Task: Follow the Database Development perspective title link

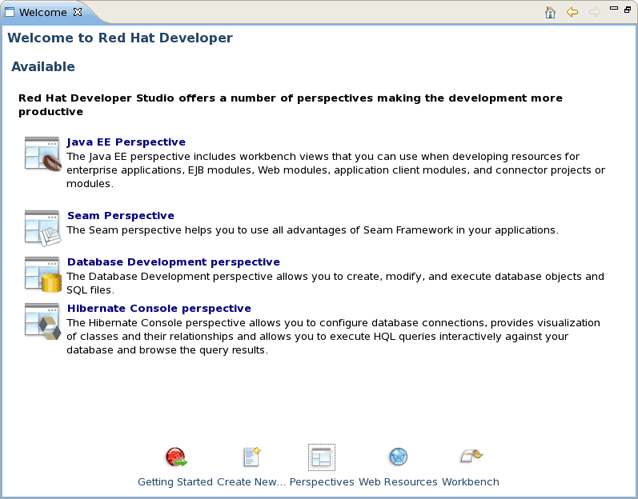Action: pyautogui.click(x=173, y=262)
